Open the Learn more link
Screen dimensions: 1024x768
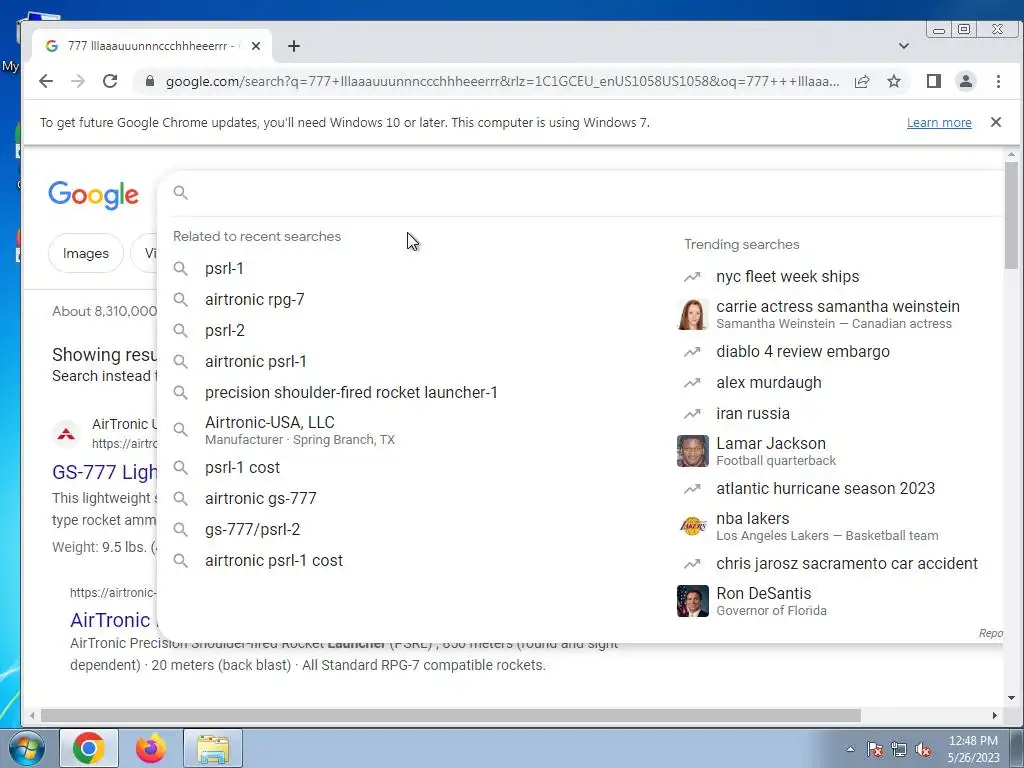click(x=938, y=123)
